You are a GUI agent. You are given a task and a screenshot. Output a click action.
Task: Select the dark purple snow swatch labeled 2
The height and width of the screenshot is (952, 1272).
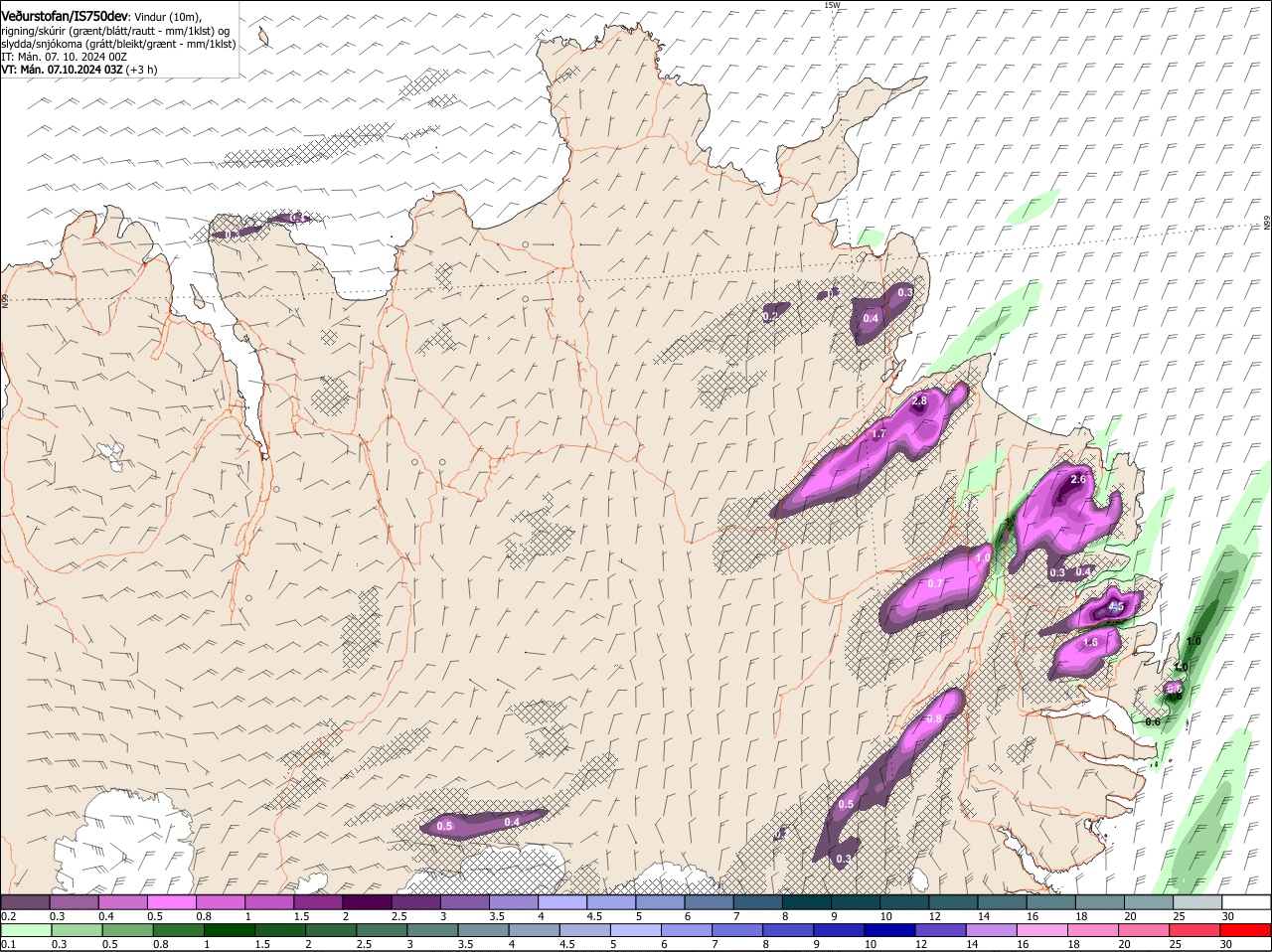click(x=367, y=901)
